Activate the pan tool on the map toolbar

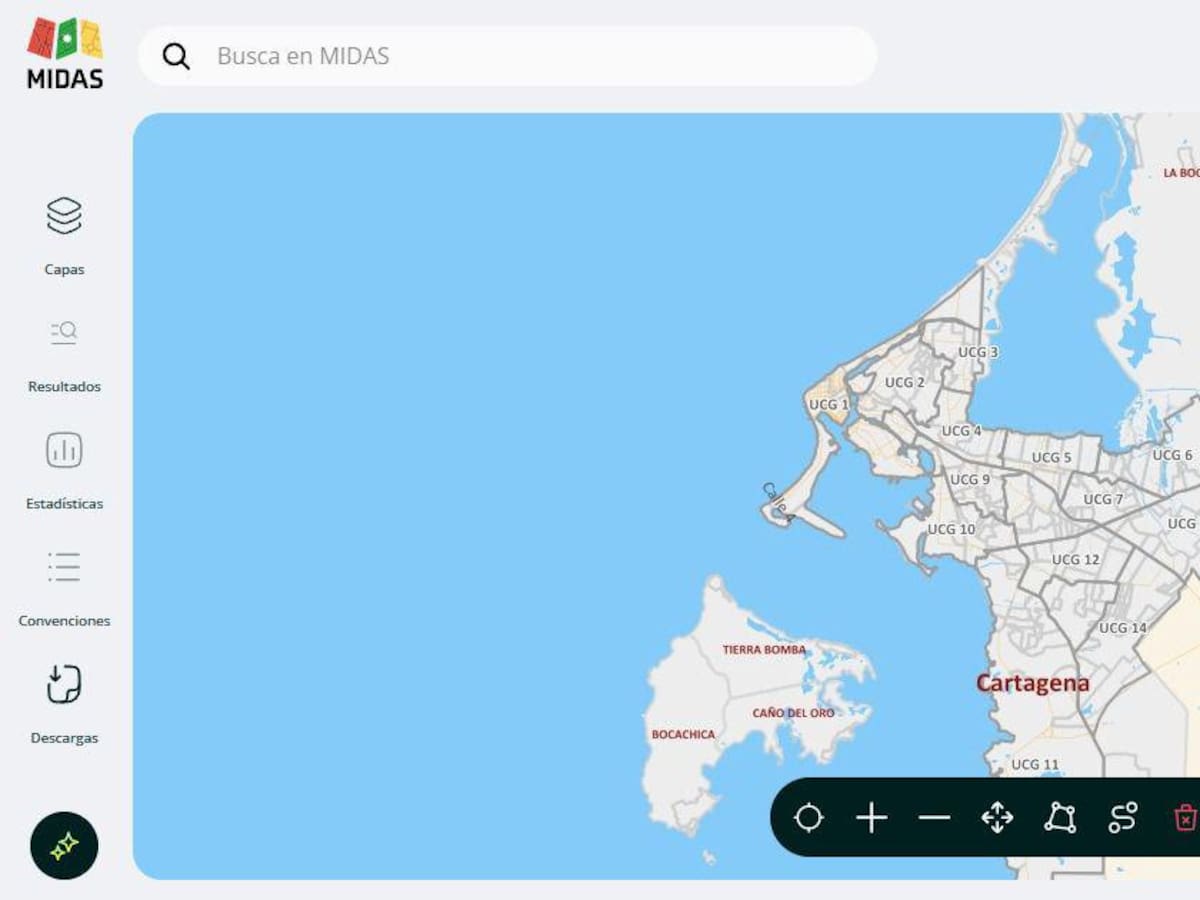[996, 818]
